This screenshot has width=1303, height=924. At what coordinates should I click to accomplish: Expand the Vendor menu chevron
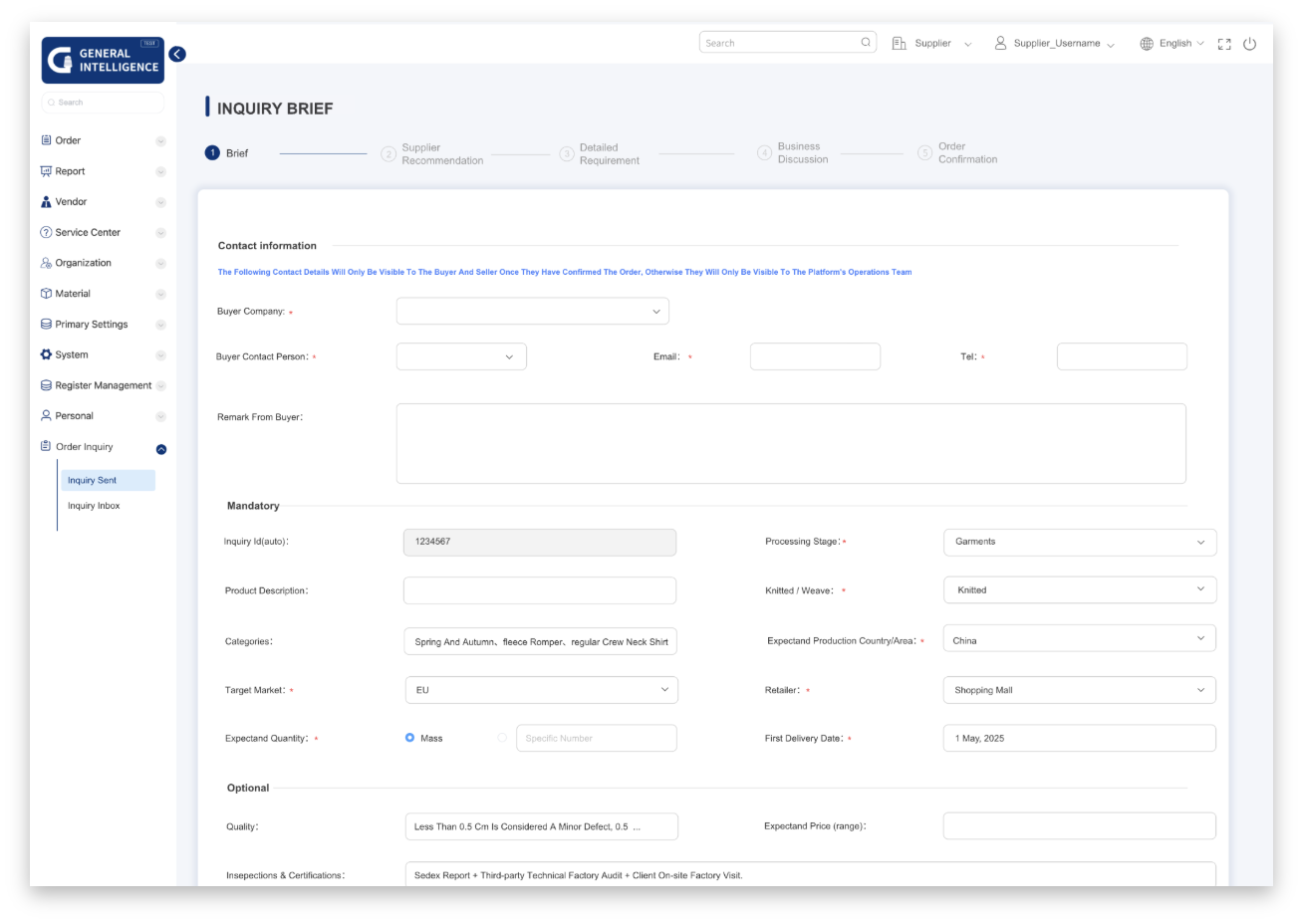coord(160,202)
